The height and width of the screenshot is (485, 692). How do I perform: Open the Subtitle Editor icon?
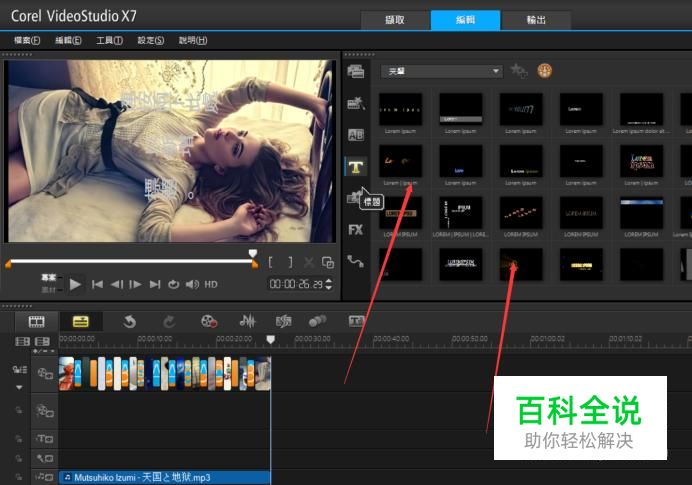pos(356,321)
